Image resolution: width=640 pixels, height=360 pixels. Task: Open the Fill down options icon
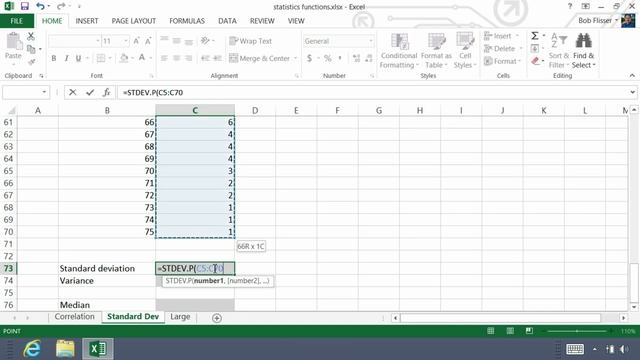[535, 49]
